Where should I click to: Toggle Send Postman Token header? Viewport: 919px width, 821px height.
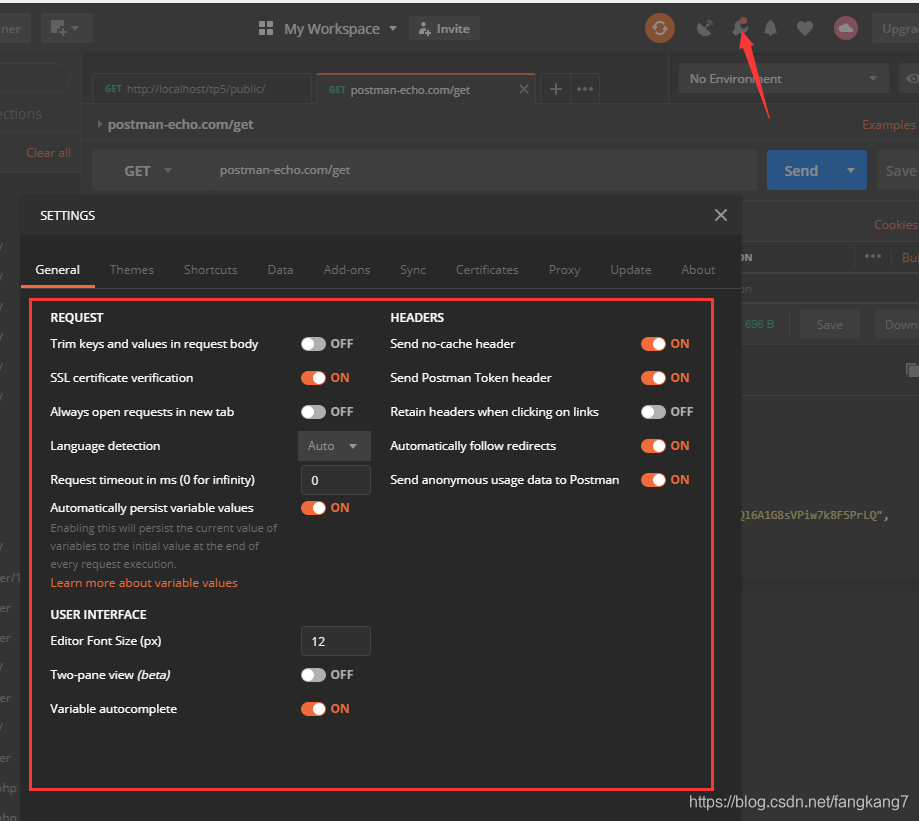click(x=653, y=378)
